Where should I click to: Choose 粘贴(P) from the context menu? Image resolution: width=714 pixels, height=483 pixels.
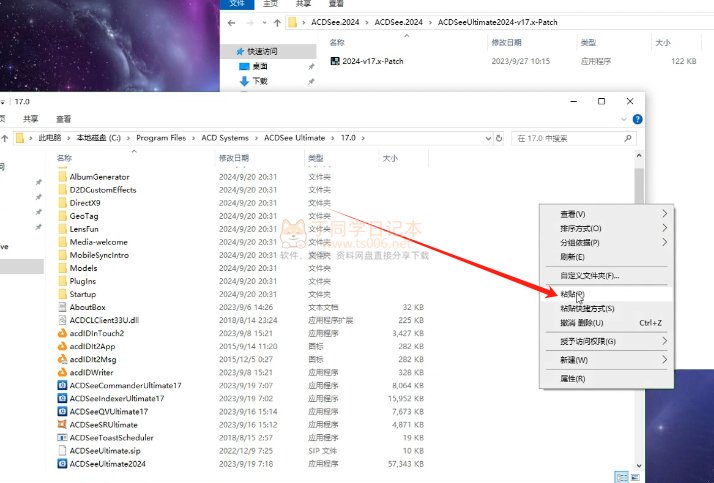tap(573, 294)
